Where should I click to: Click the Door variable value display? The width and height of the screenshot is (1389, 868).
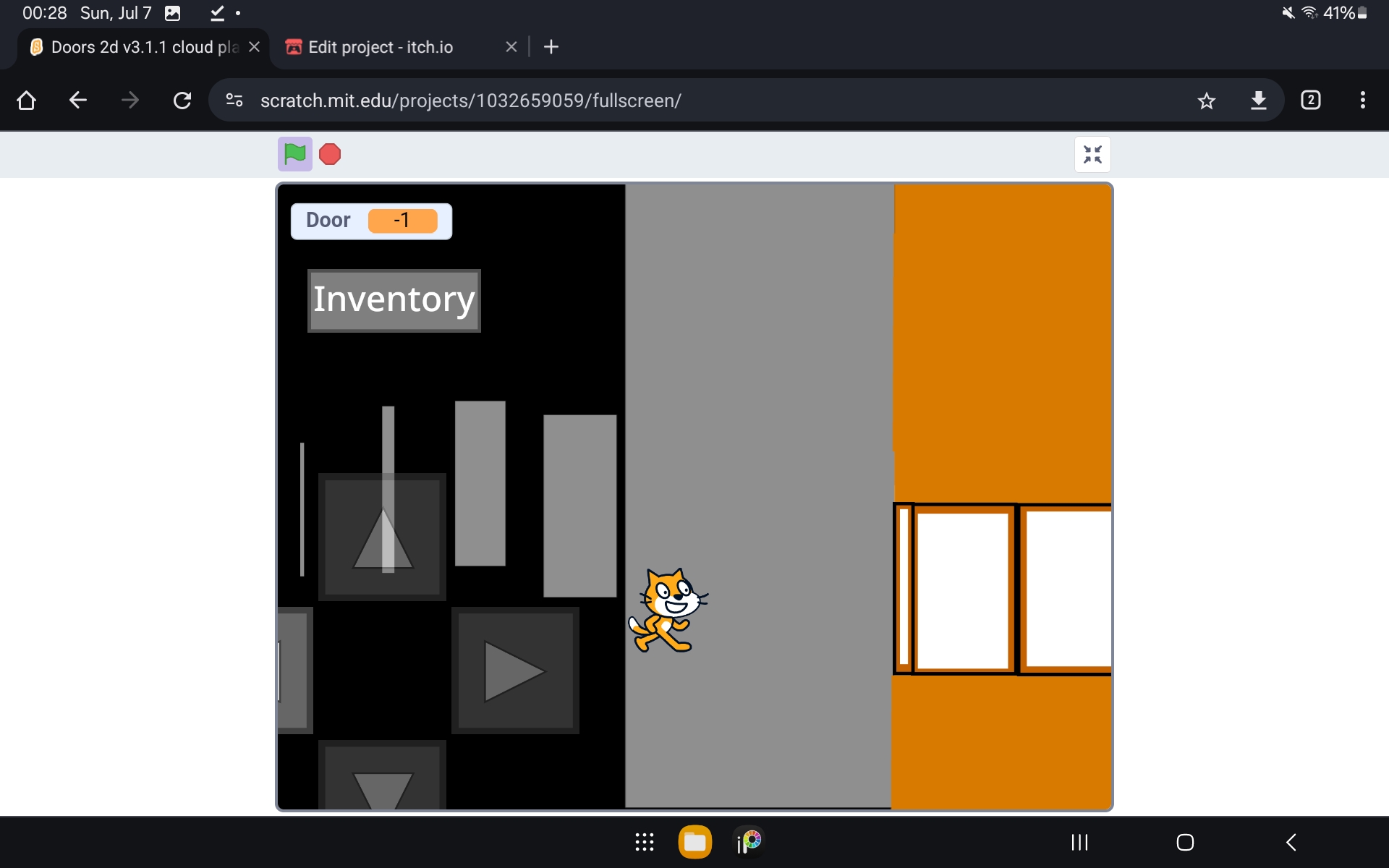[x=402, y=221]
